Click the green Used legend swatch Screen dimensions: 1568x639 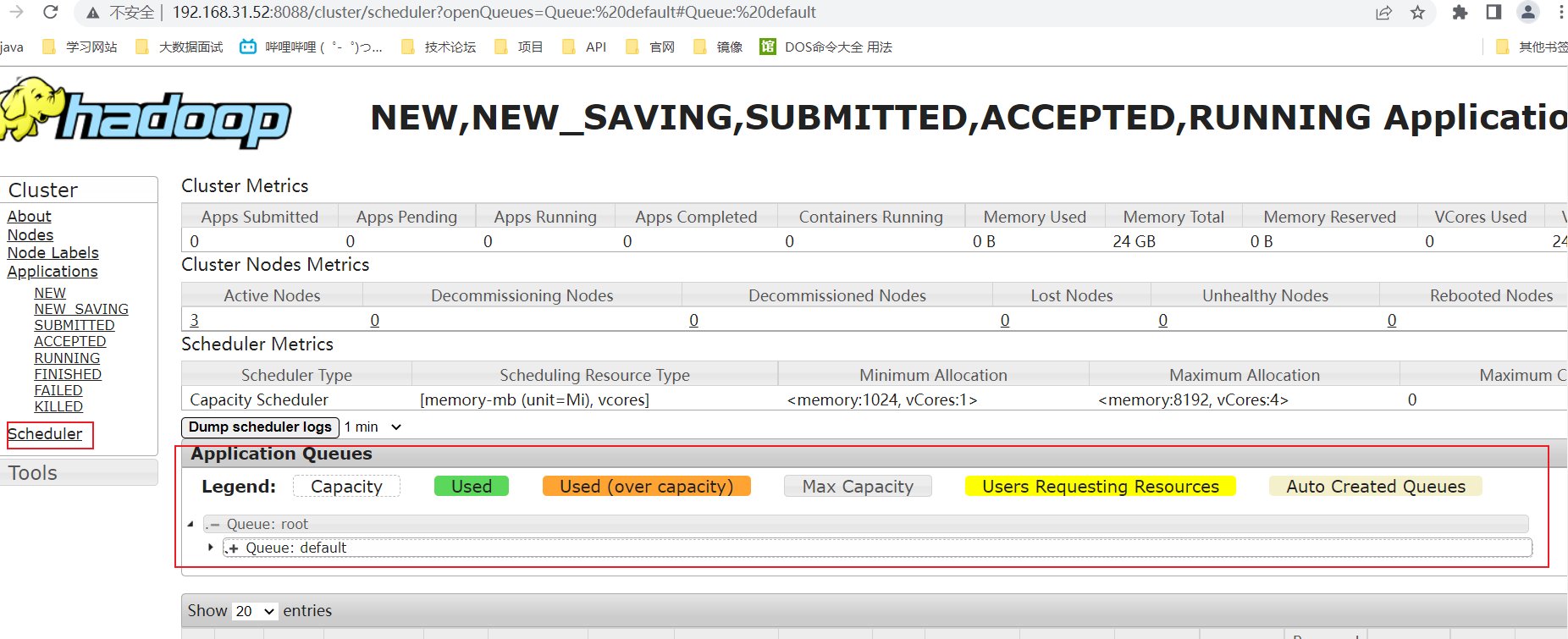(472, 487)
